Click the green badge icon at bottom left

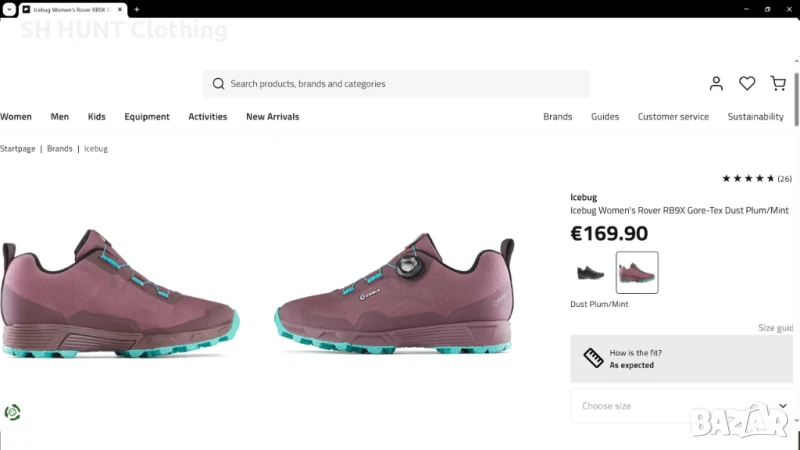pos(13,412)
